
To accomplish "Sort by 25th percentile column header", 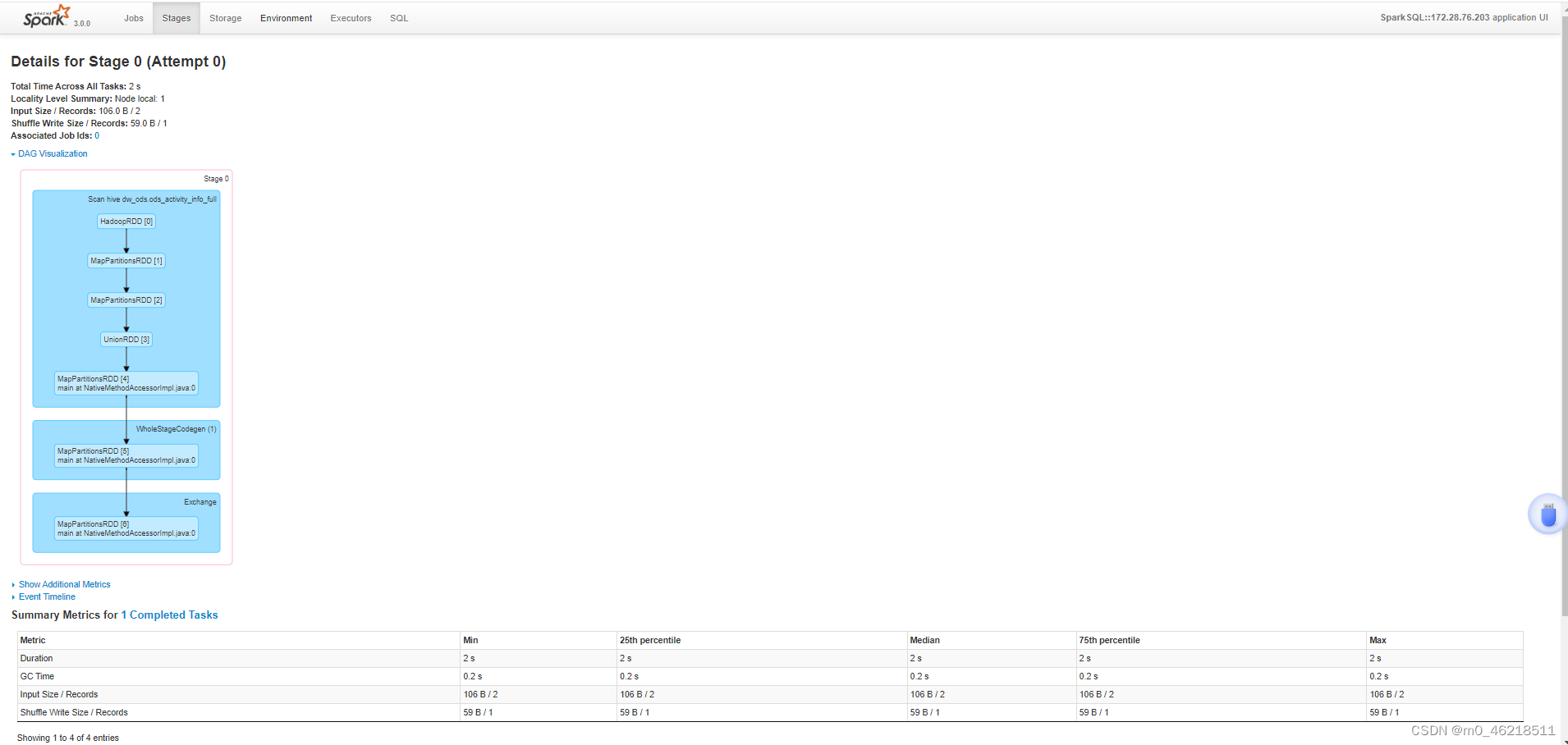I will point(762,640).
